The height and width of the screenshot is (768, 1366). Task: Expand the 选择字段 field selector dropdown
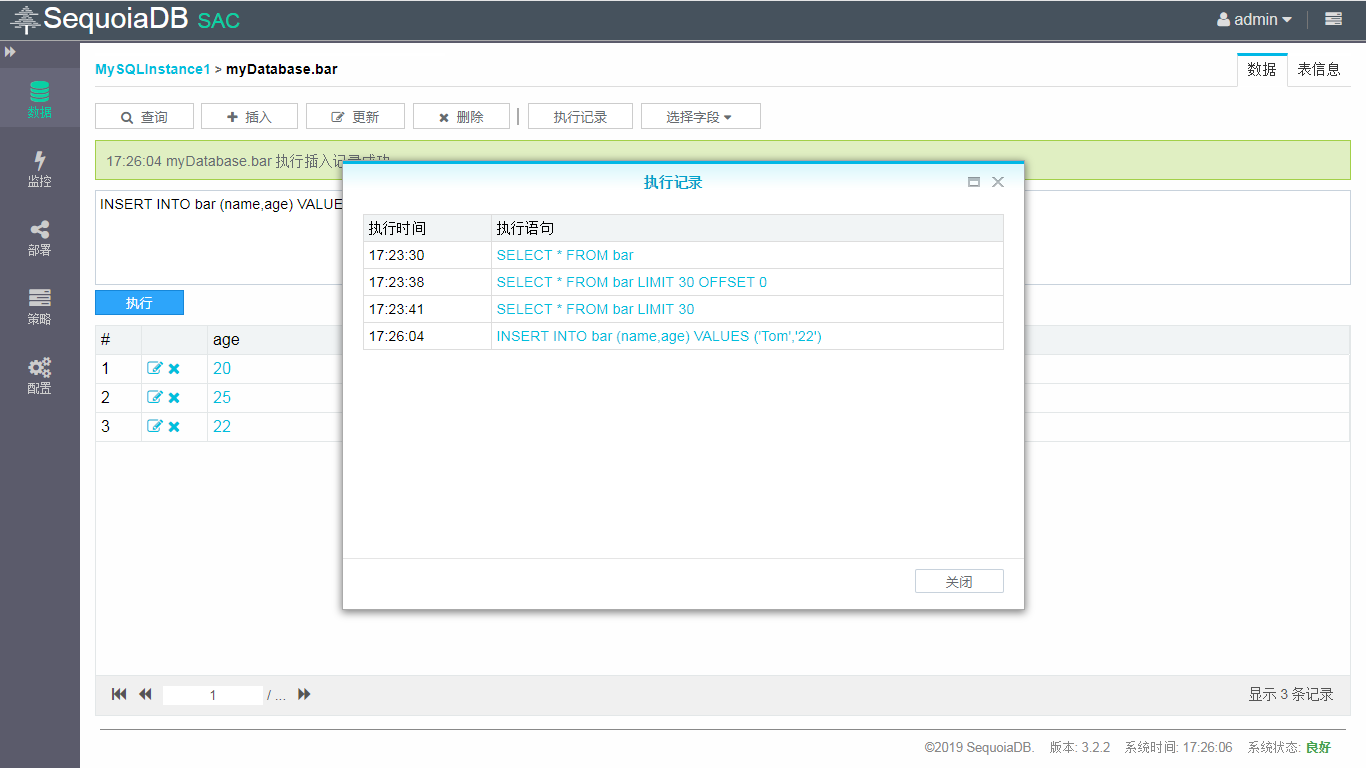700,117
